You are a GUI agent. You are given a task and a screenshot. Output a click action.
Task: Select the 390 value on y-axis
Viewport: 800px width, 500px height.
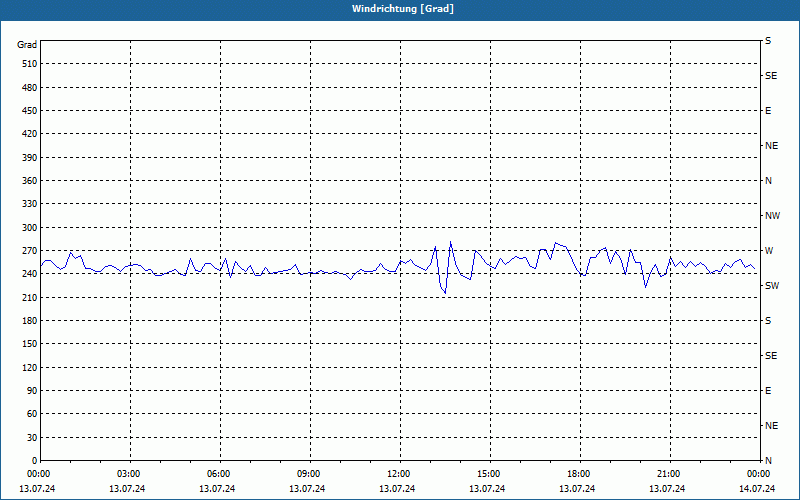pyautogui.click(x=30, y=158)
